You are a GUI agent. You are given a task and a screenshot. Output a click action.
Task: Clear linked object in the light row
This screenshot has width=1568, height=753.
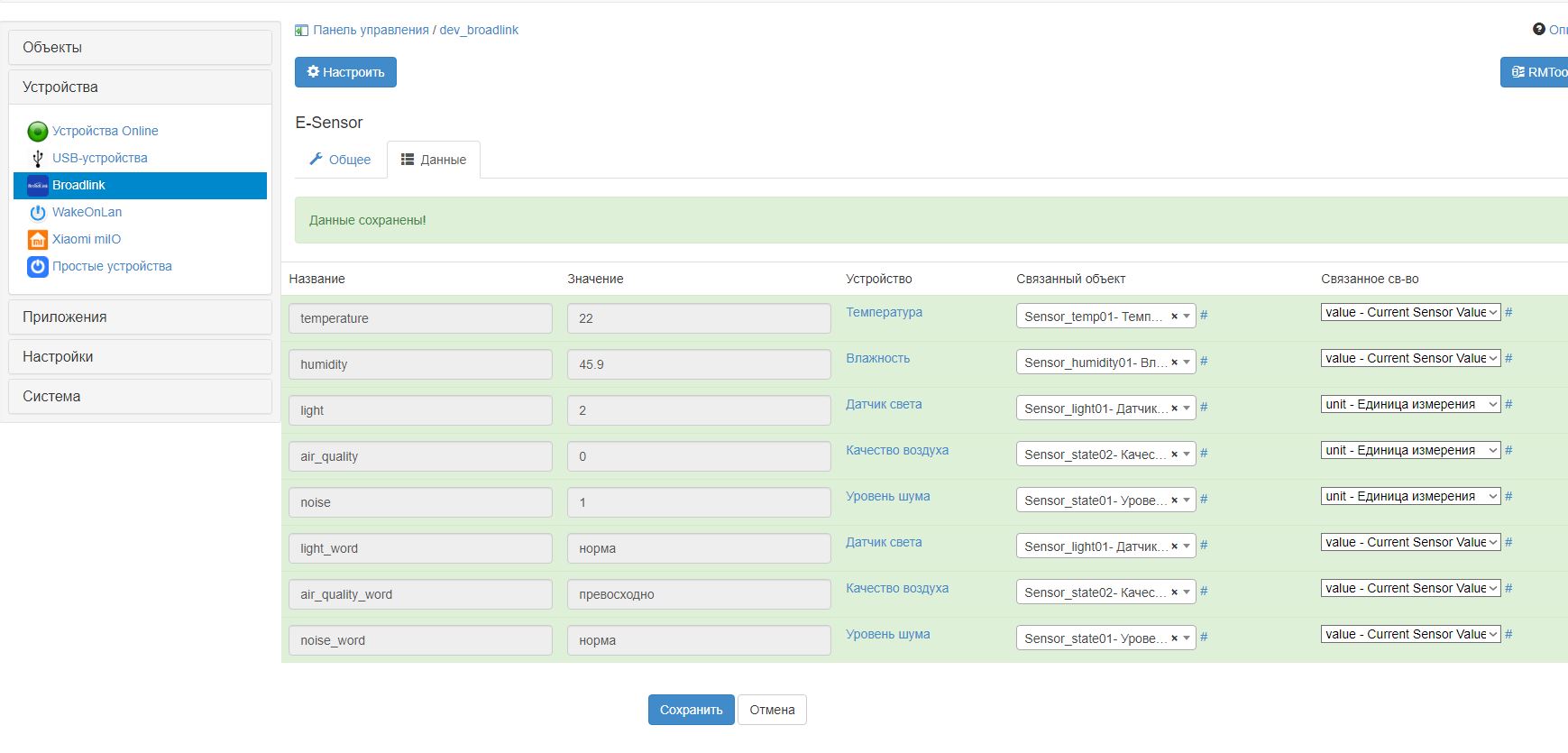pyautogui.click(x=1174, y=409)
